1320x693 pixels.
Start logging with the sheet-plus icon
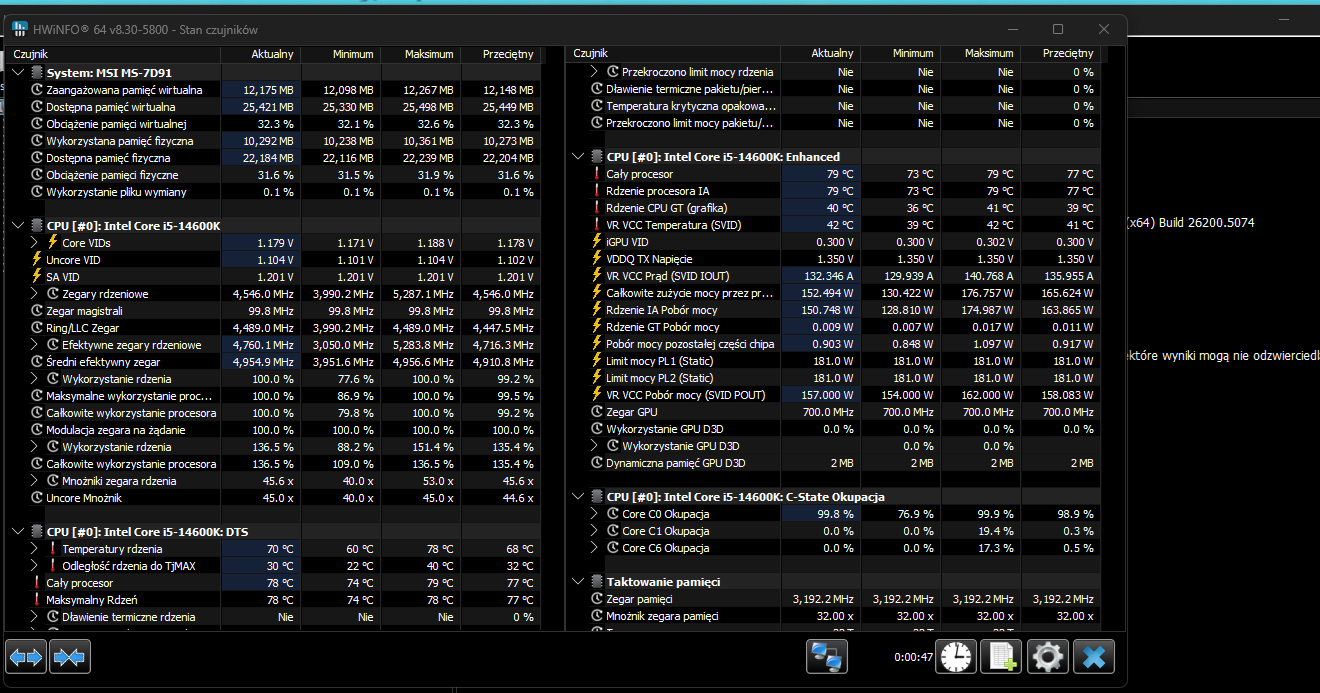(1001, 657)
